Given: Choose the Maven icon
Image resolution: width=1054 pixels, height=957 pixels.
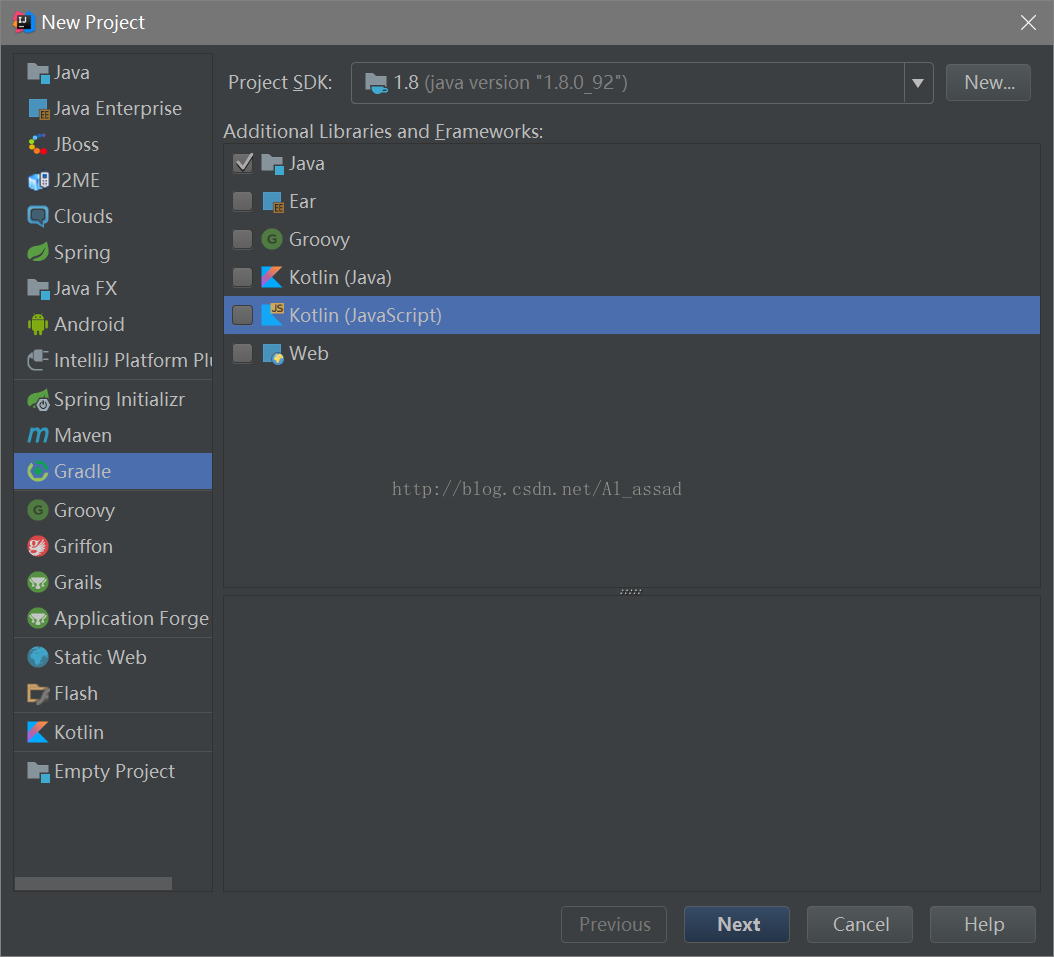Looking at the screenshot, I should point(38,435).
